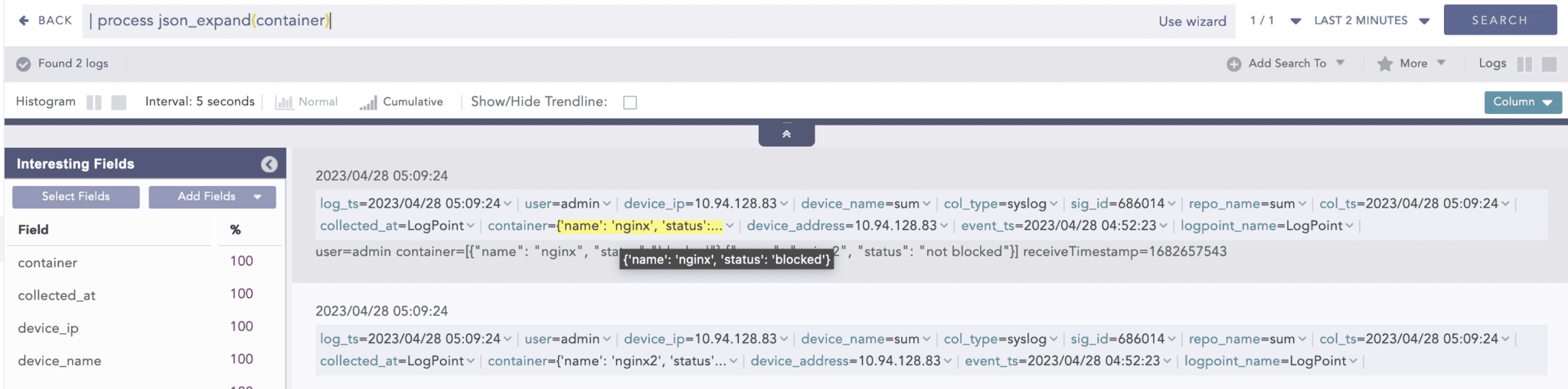Pause the Logs view icon

point(1524,64)
